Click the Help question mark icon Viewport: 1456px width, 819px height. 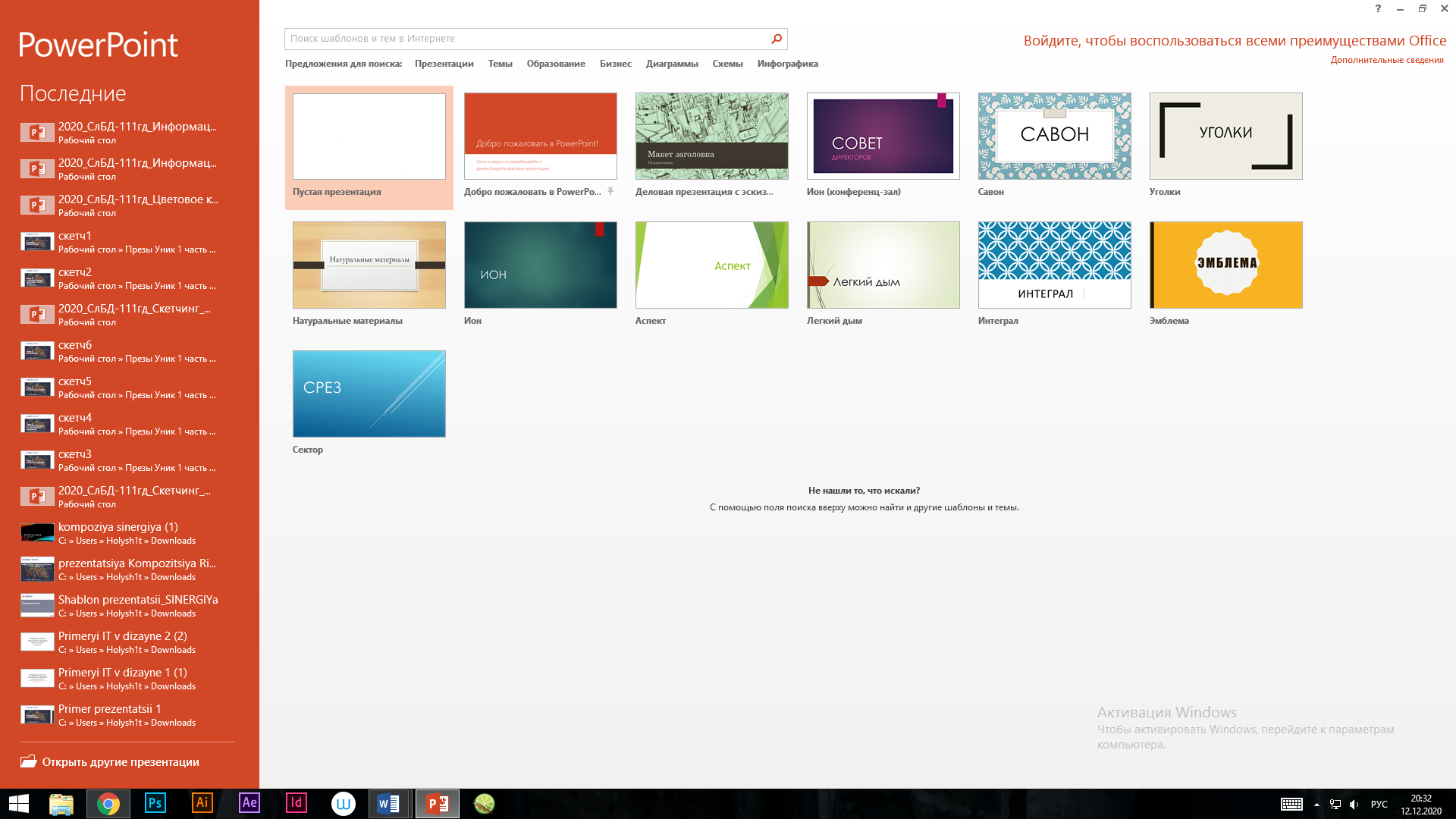pyautogui.click(x=1378, y=8)
